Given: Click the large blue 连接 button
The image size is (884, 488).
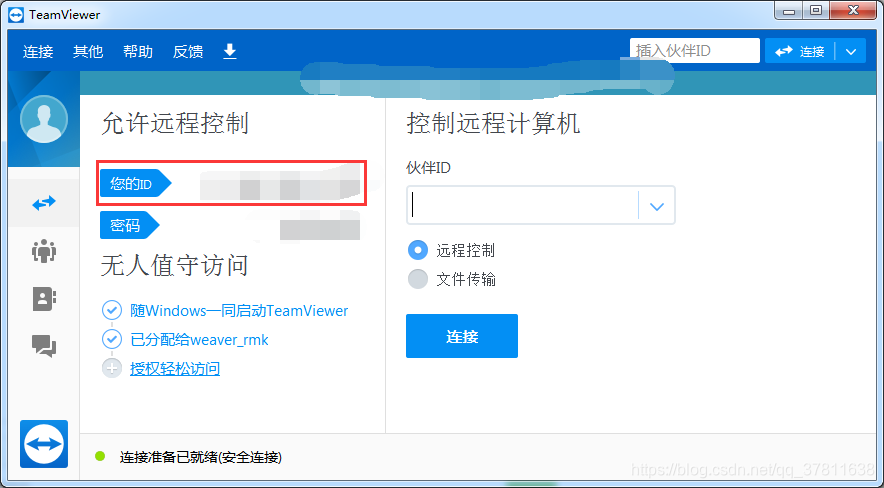Looking at the screenshot, I should (x=462, y=336).
